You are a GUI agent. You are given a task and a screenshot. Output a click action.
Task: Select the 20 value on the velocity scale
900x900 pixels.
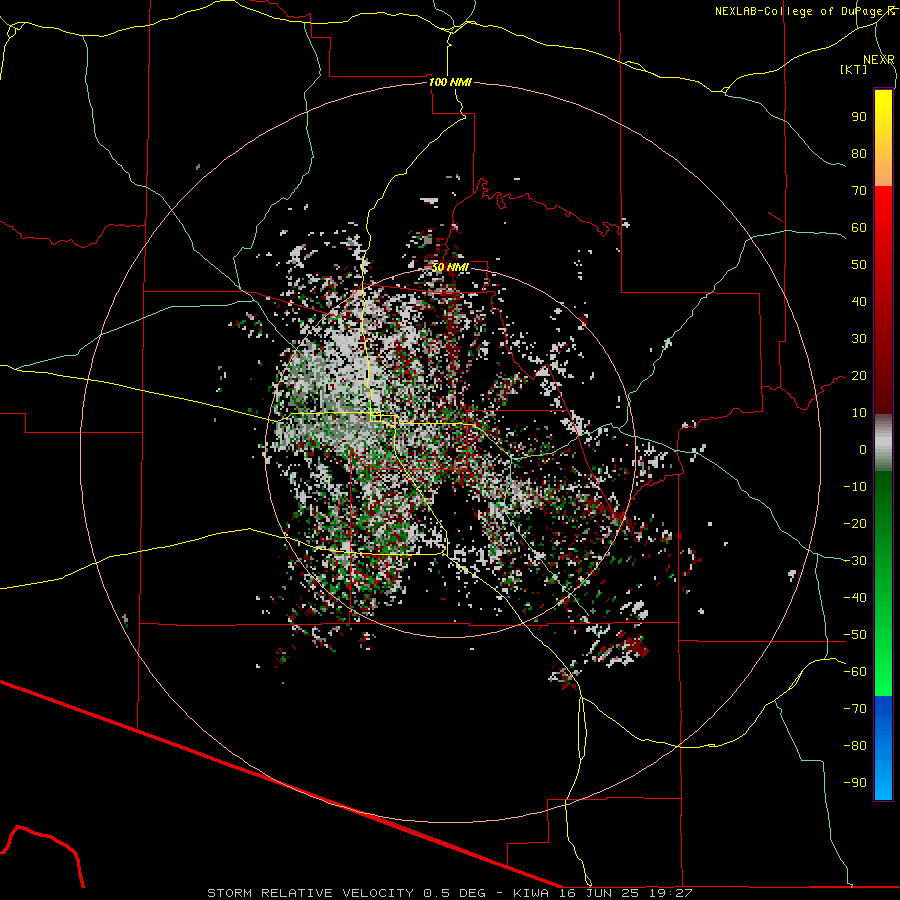(x=859, y=375)
